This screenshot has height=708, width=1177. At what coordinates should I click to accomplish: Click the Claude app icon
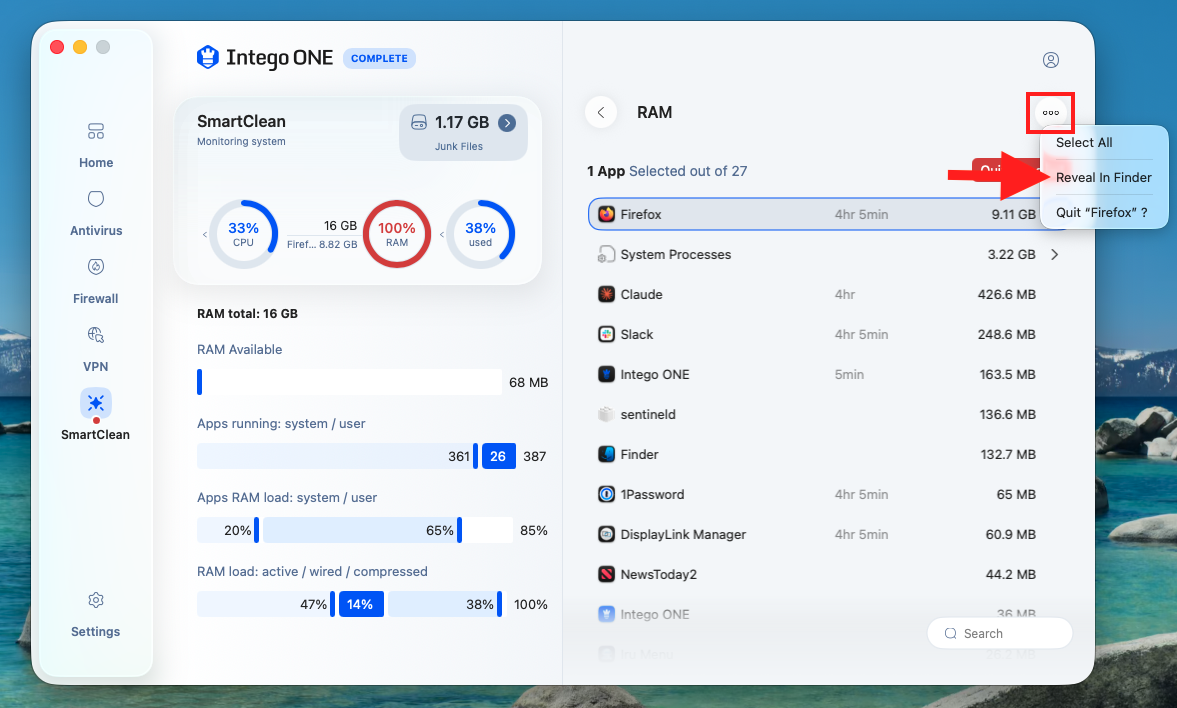607,294
